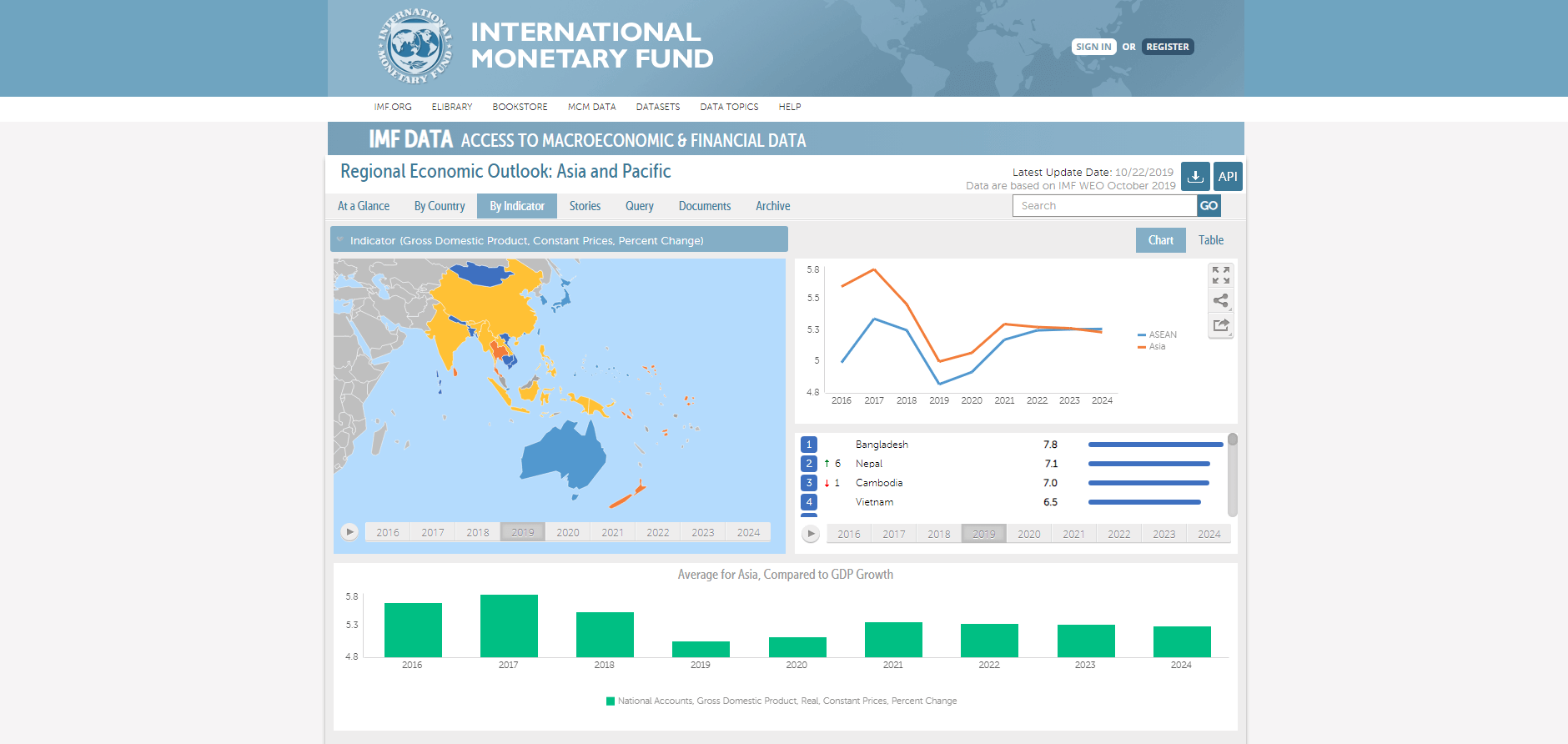Expand the Indicator selector dropdown
Image resolution: width=1568 pixels, height=744 pixels.
coord(559,239)
